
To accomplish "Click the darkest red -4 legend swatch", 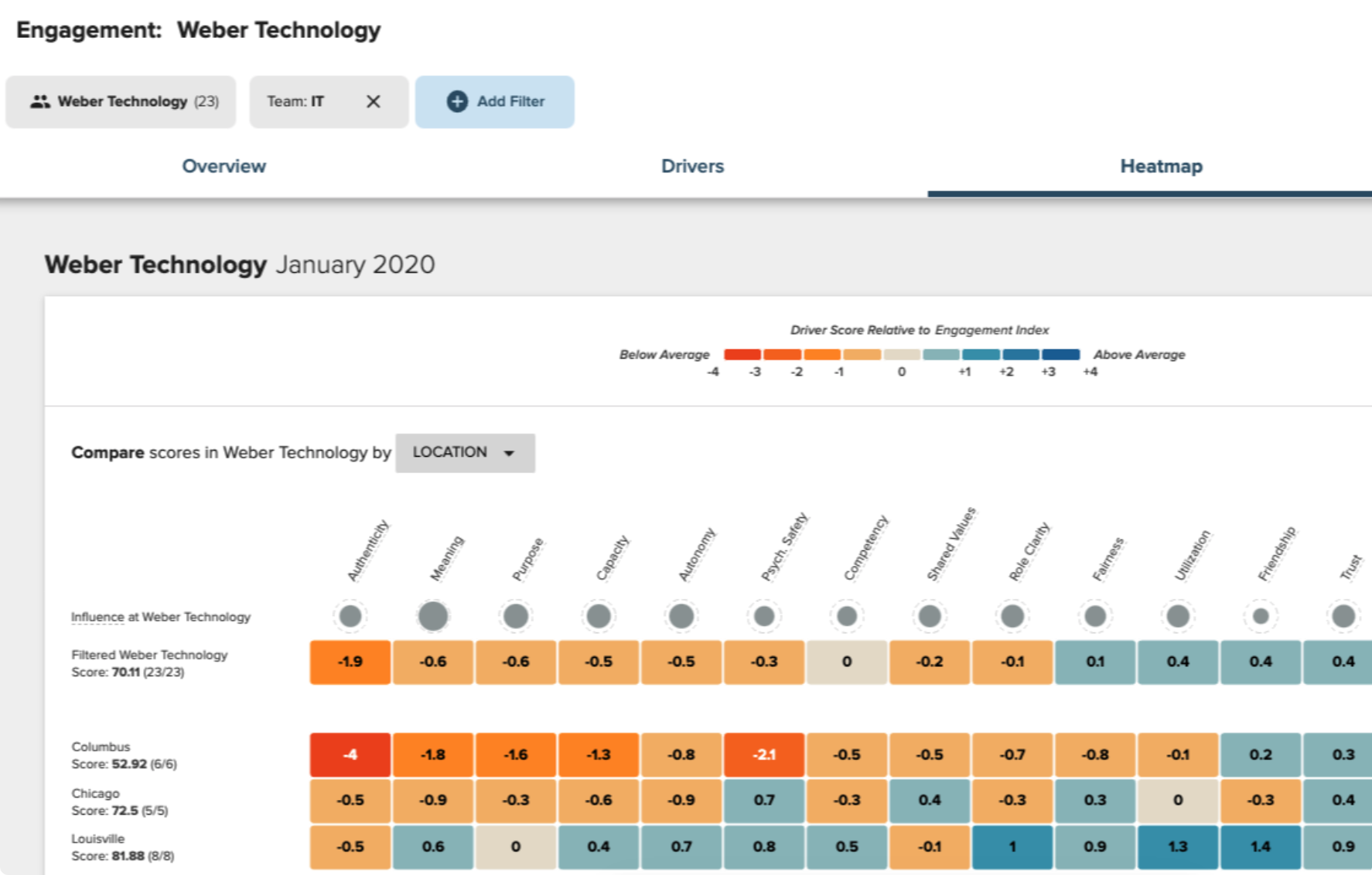I will point(742,354).
